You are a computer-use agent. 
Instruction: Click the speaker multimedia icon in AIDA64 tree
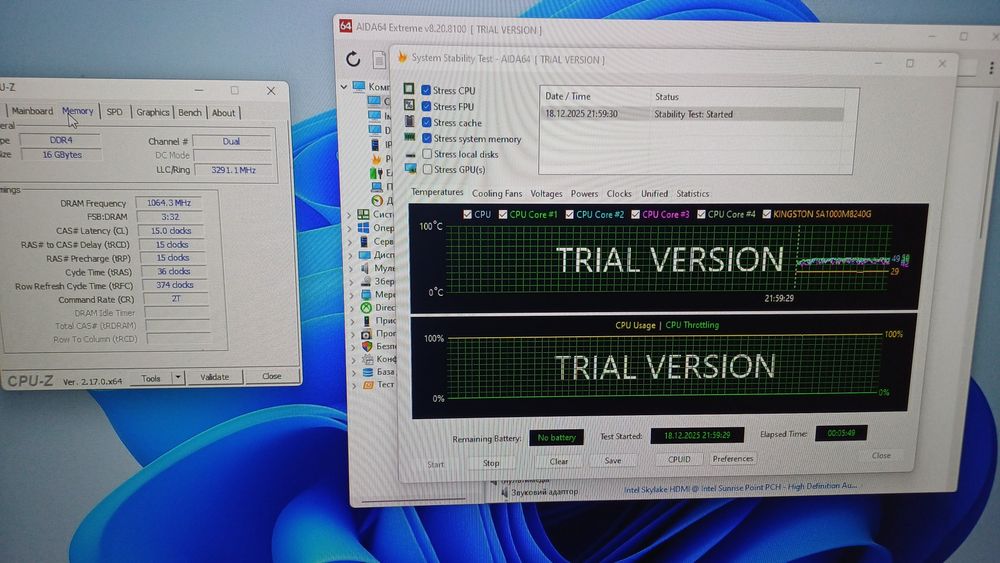(364, 268)
